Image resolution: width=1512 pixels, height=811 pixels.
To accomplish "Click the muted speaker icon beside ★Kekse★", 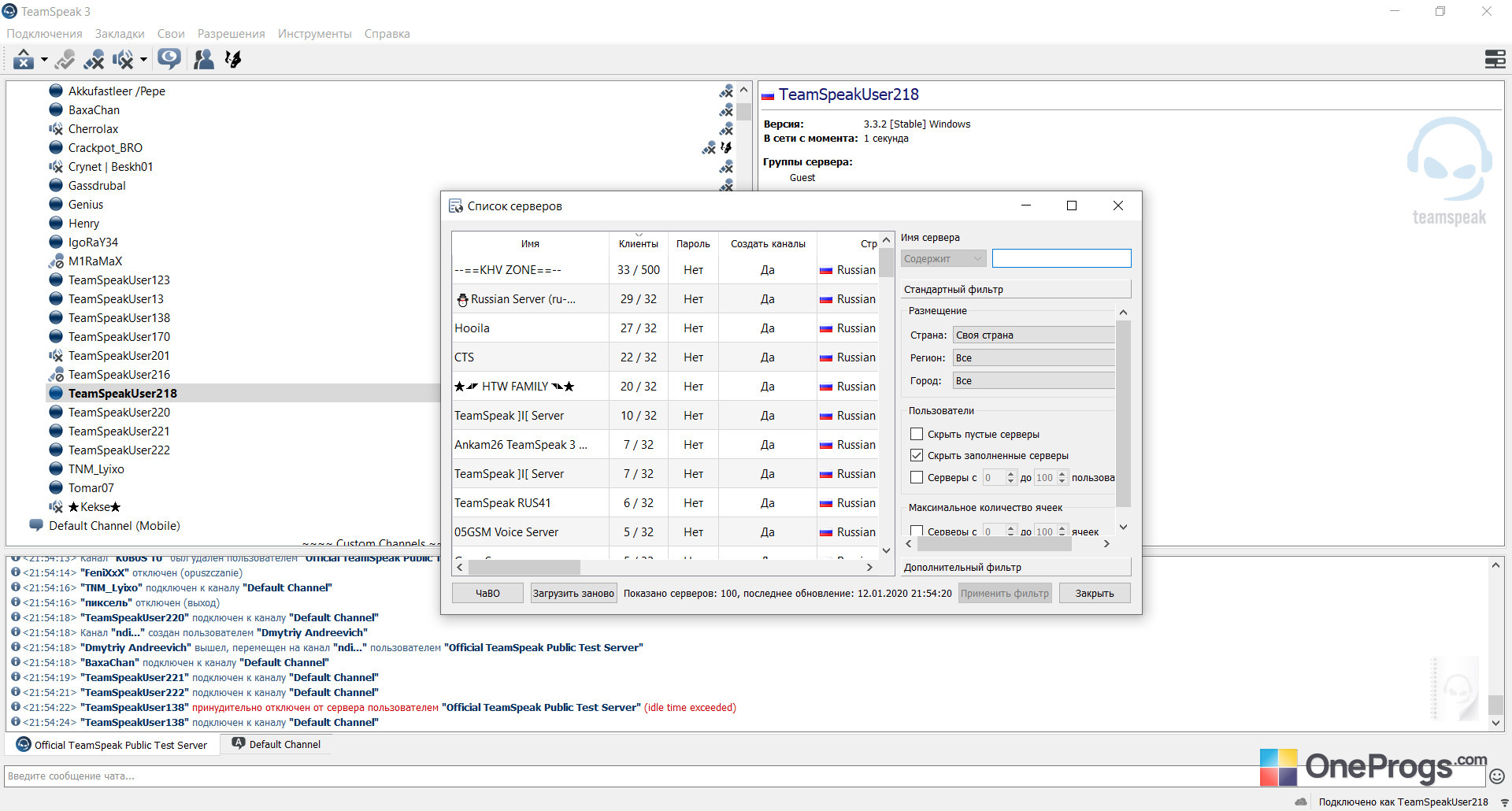I will (x=56, y=507).
